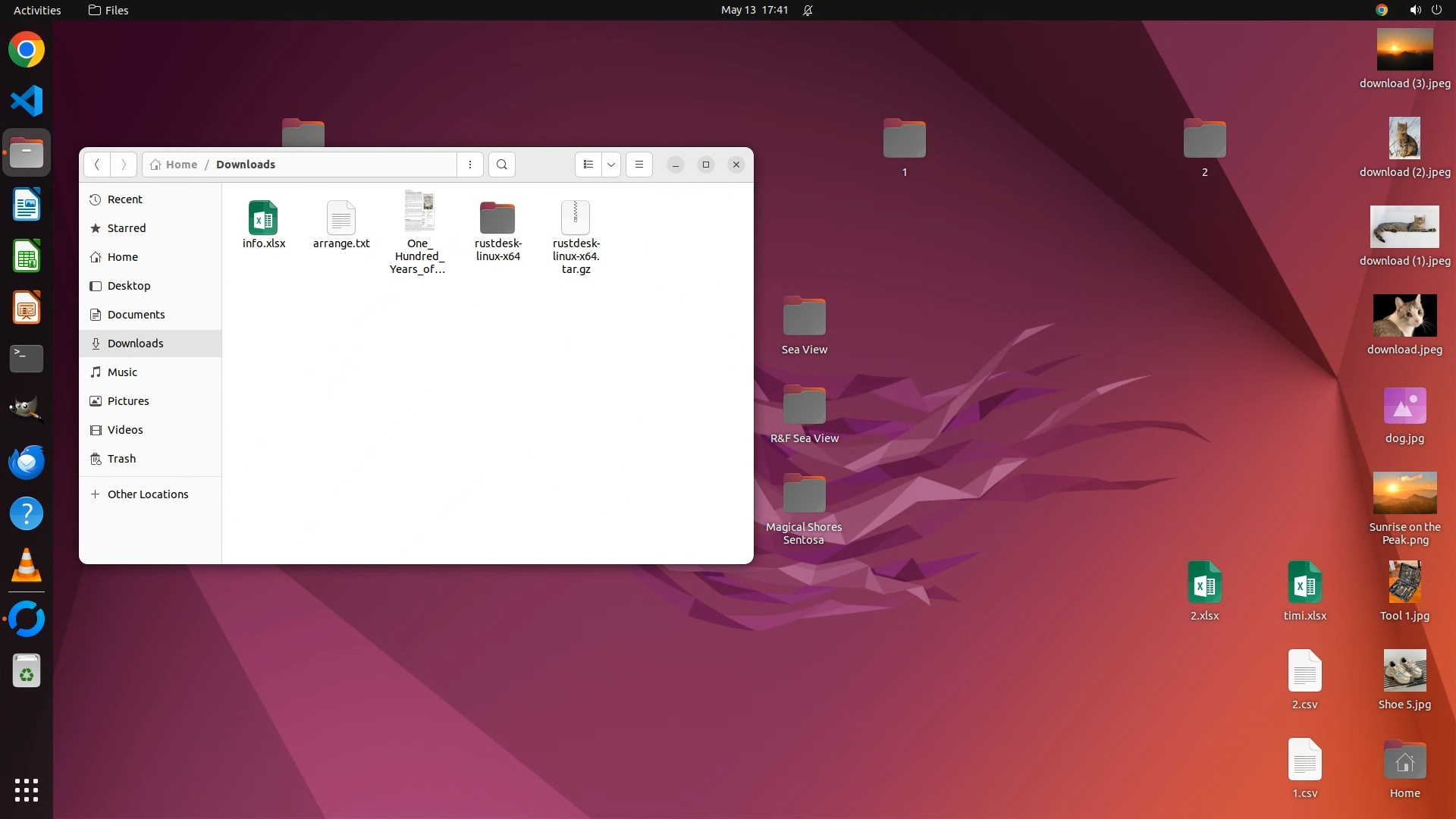Click the search icon in Files toolbar
The image size is (1456, 819).
coord(501,165)
